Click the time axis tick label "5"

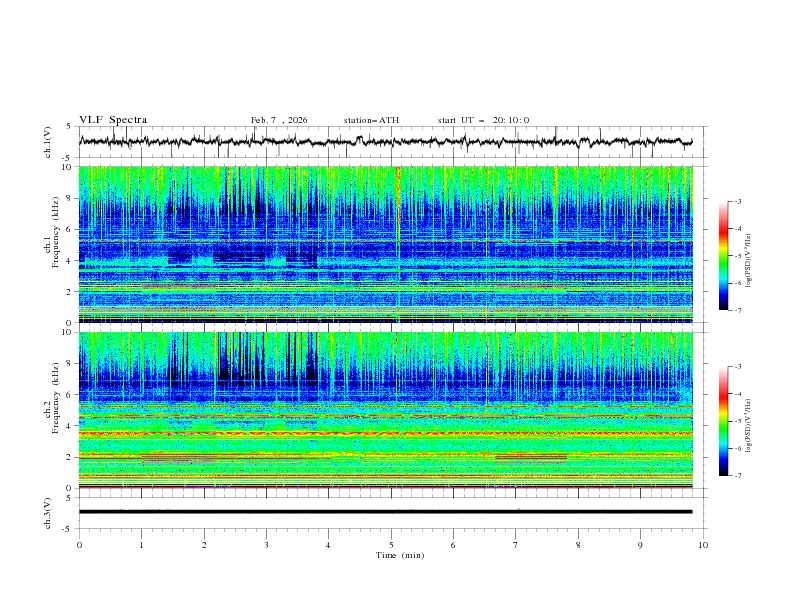coord(391,545)
